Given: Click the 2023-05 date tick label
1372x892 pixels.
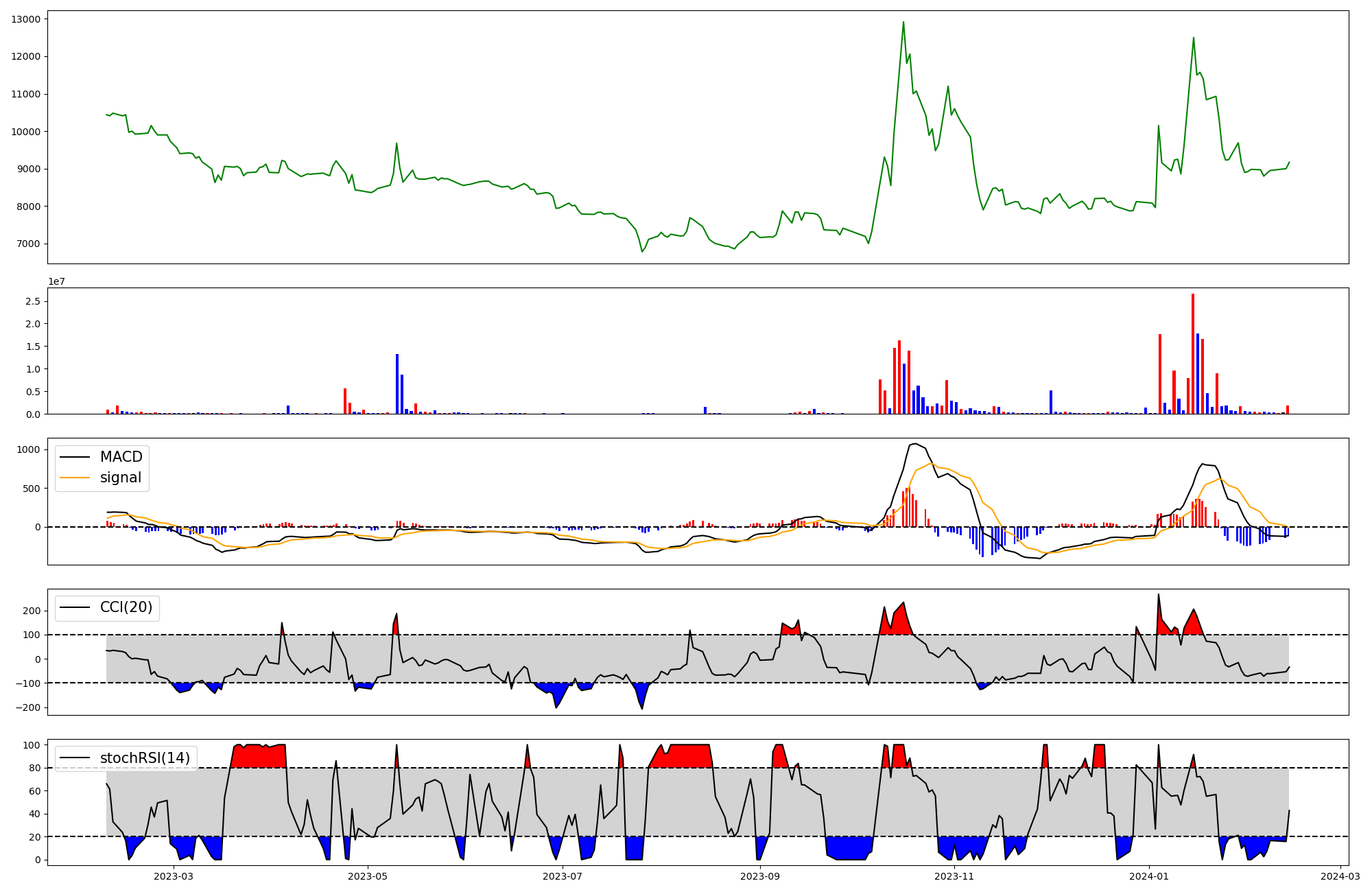Looking at the screenshot, I should 368,876.
